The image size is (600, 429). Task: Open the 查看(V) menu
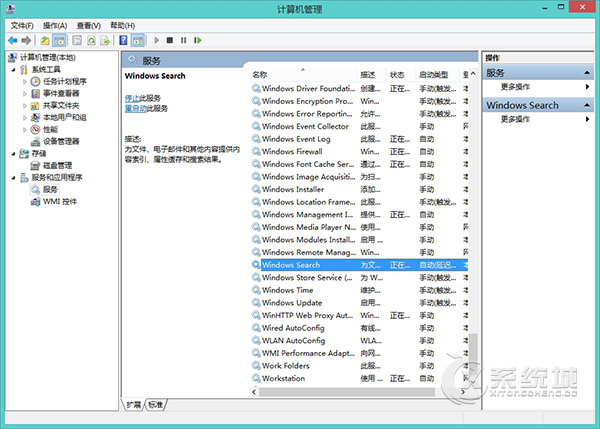(x=88, y=26)
